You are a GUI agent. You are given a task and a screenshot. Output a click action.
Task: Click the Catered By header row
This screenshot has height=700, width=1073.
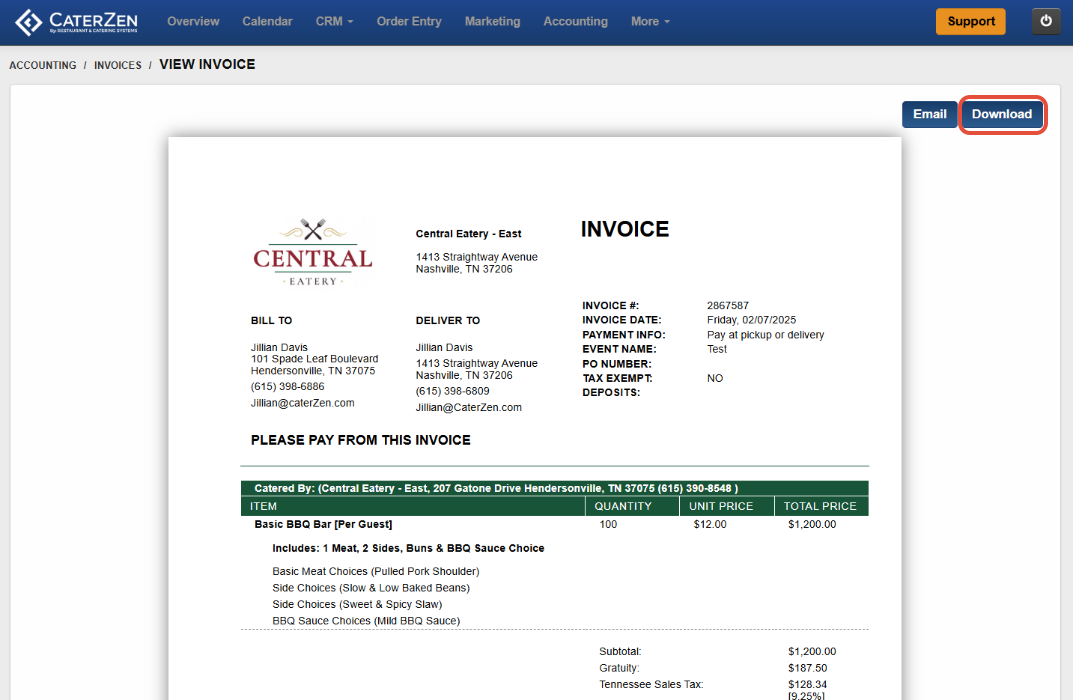(x=554, y=489)
